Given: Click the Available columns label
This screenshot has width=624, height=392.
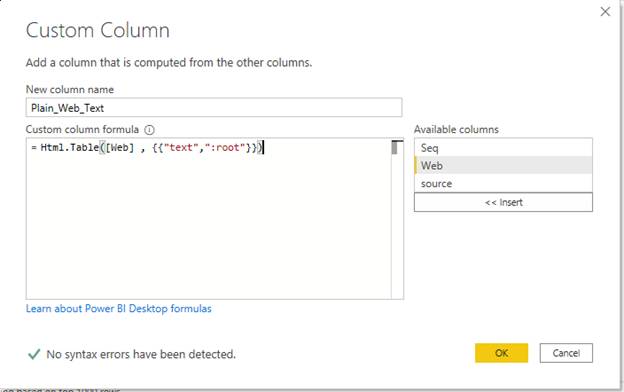Looking at the screenshot, I should (x=456, y=129).
